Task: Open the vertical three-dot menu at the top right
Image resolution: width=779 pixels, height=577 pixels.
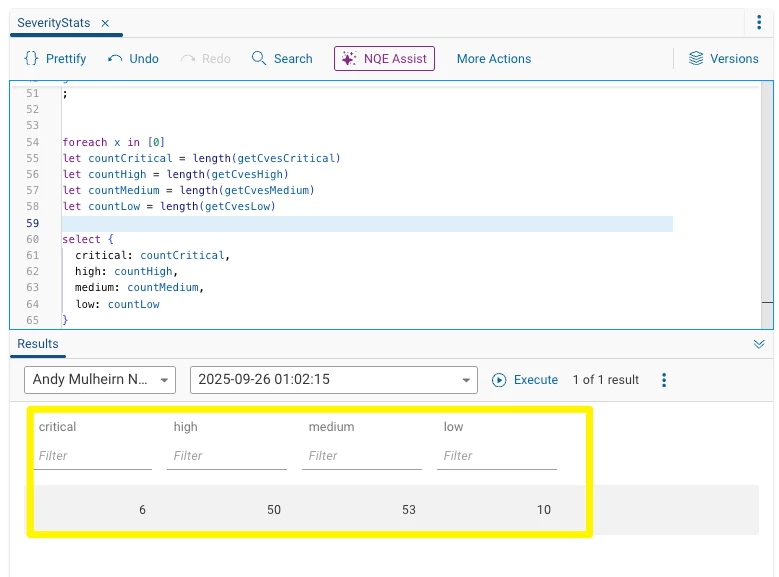Action: tap(759, 22)
